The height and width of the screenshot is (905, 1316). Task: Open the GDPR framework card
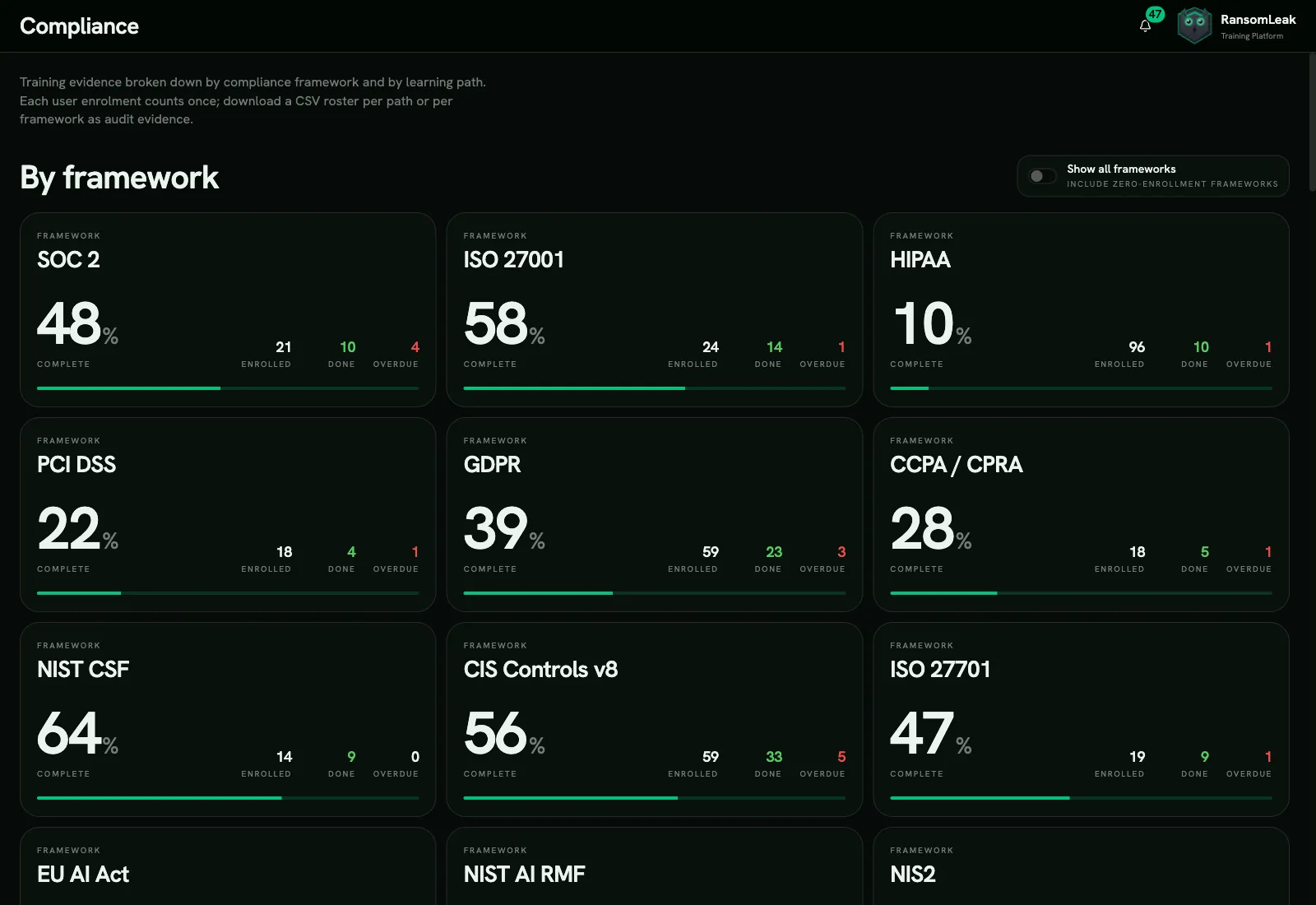click(x=654, y=514)
